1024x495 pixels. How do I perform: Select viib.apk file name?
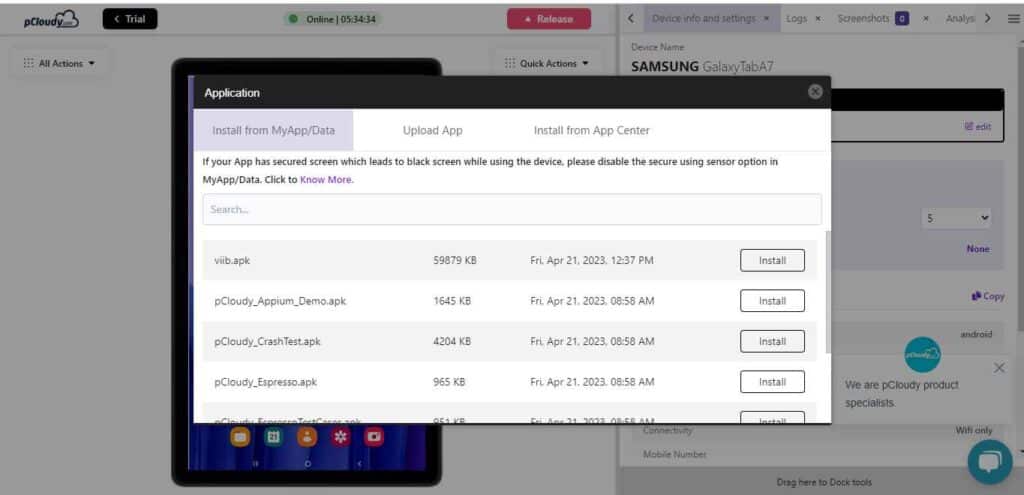point(232,261)
